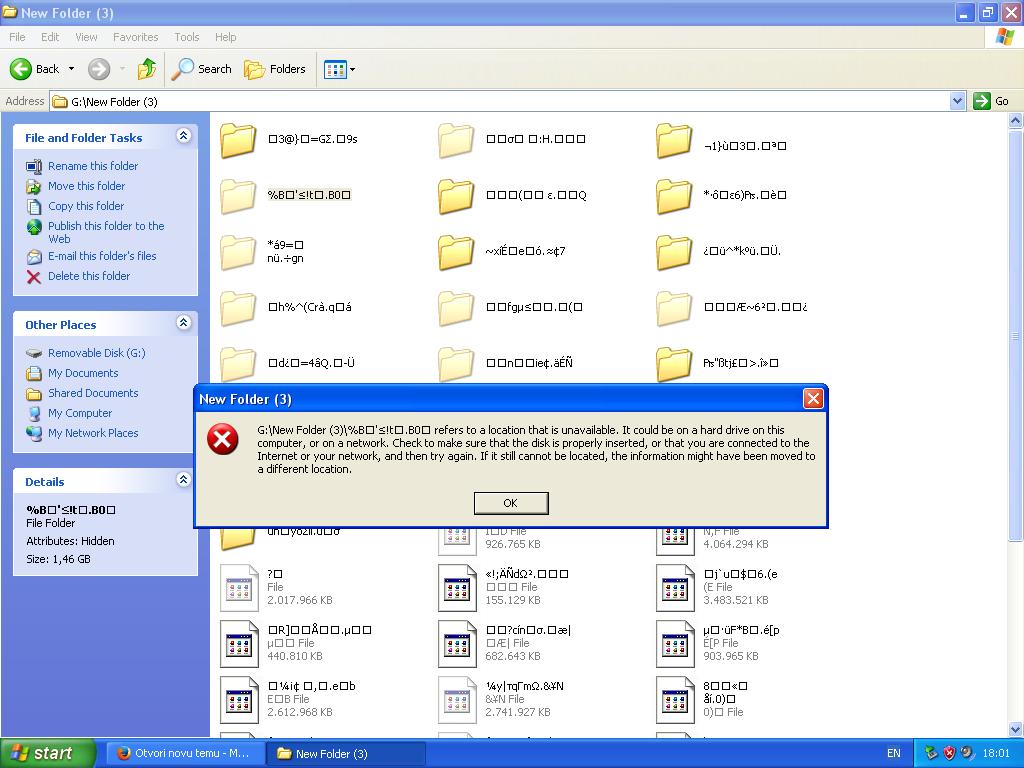The height and width of the screenshot is (768, 1024).
Task: Open My Documents from Other Places
Action: (83, 374)
